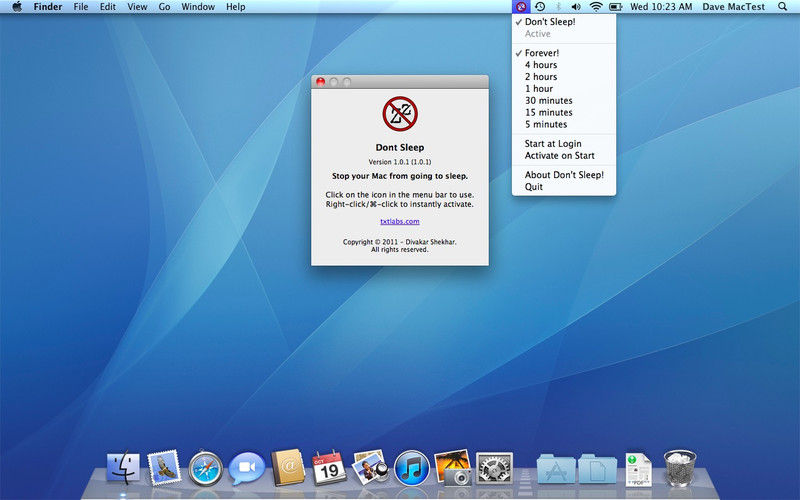Open the Go menu
This screenshot has height=500, width=800.
coord(164,7)
